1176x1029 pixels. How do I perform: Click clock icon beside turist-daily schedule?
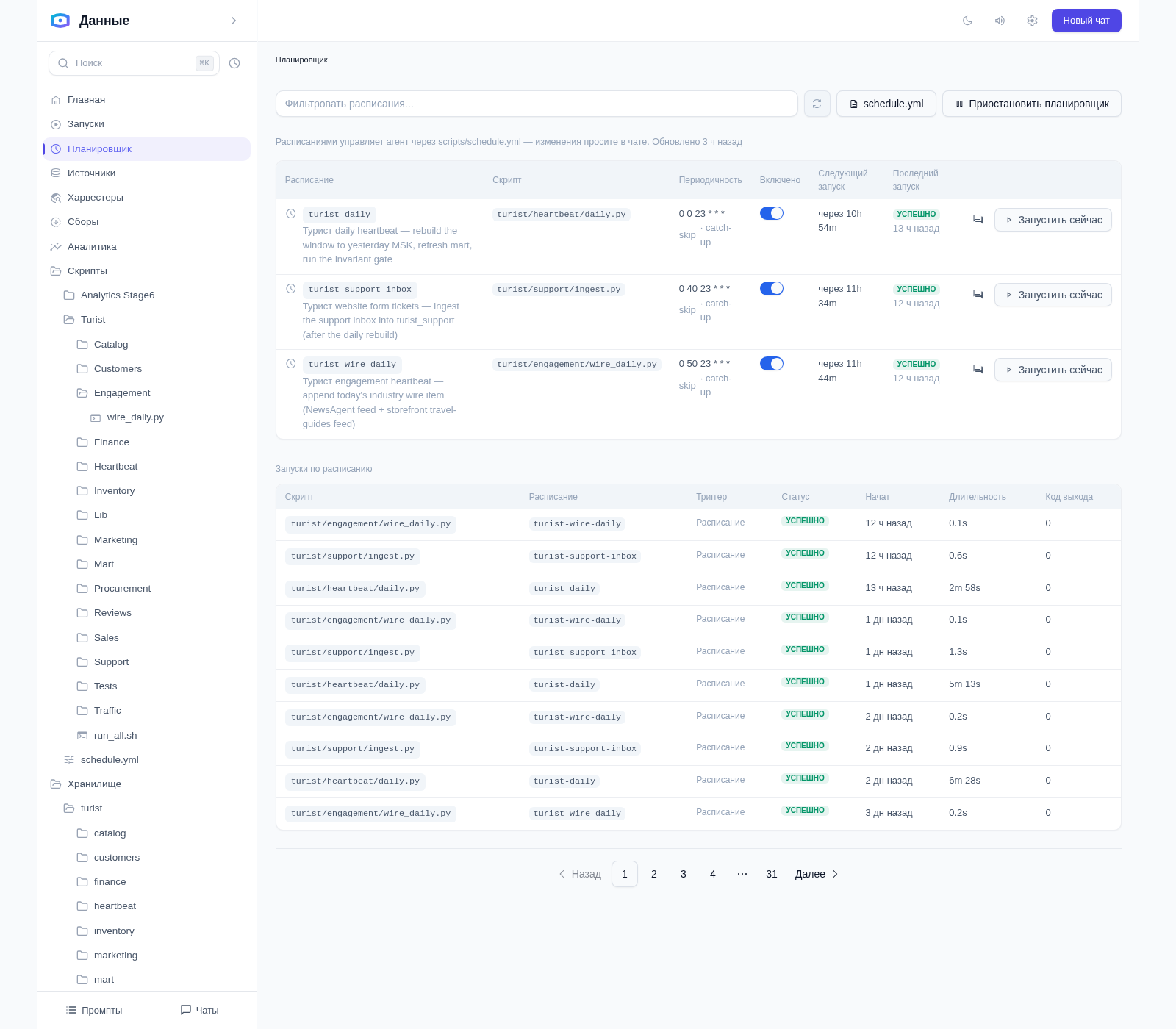[x=291, y=214]
